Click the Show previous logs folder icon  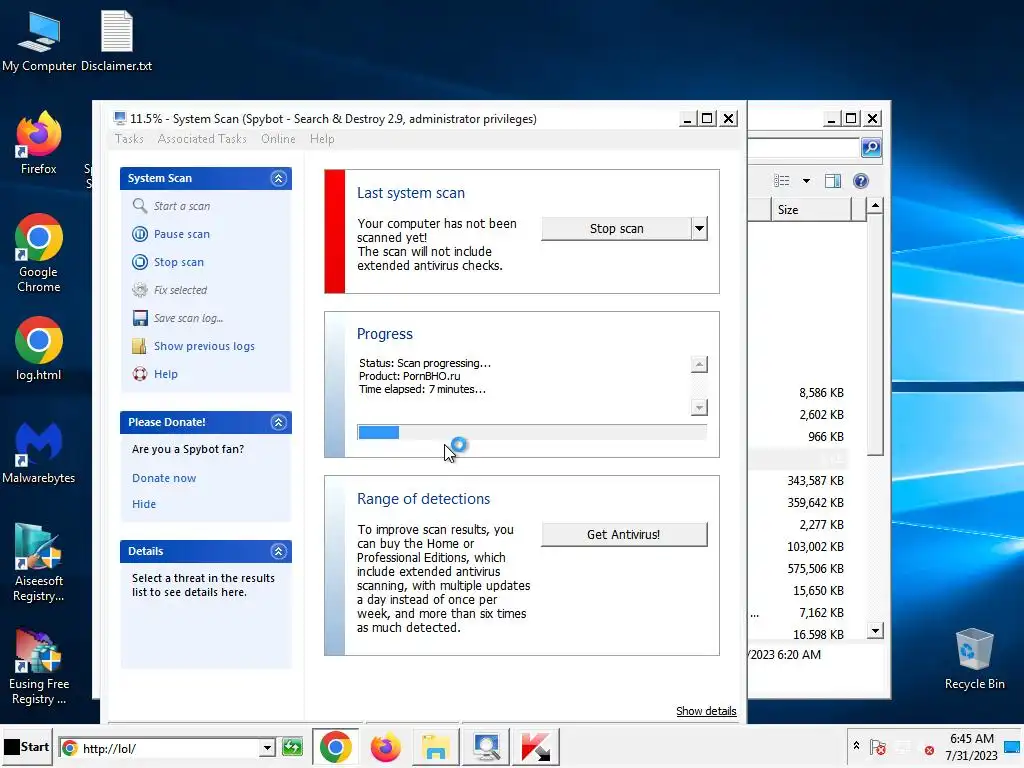click(x=139, y=346)
